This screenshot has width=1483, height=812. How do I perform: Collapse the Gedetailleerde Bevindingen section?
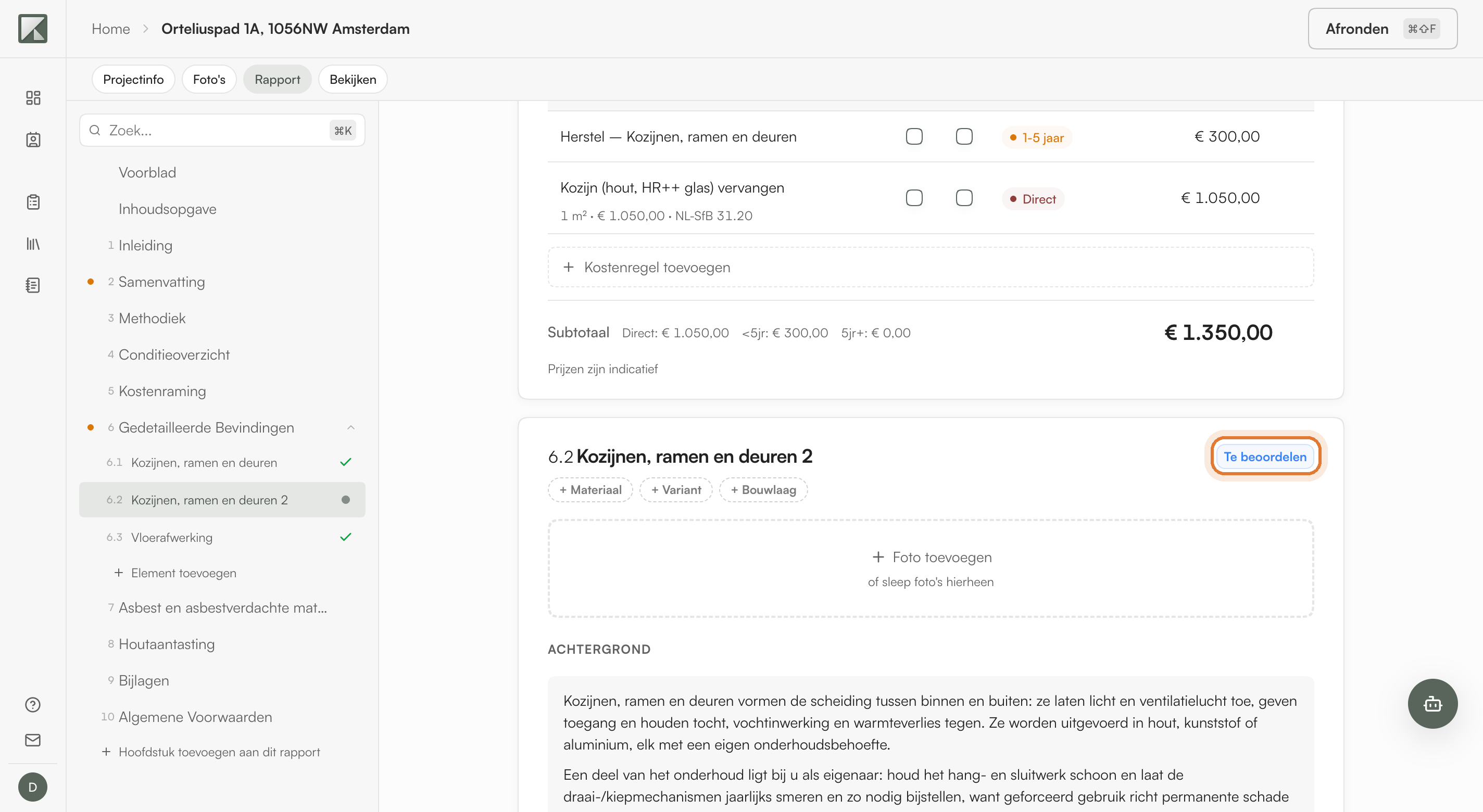350,427
